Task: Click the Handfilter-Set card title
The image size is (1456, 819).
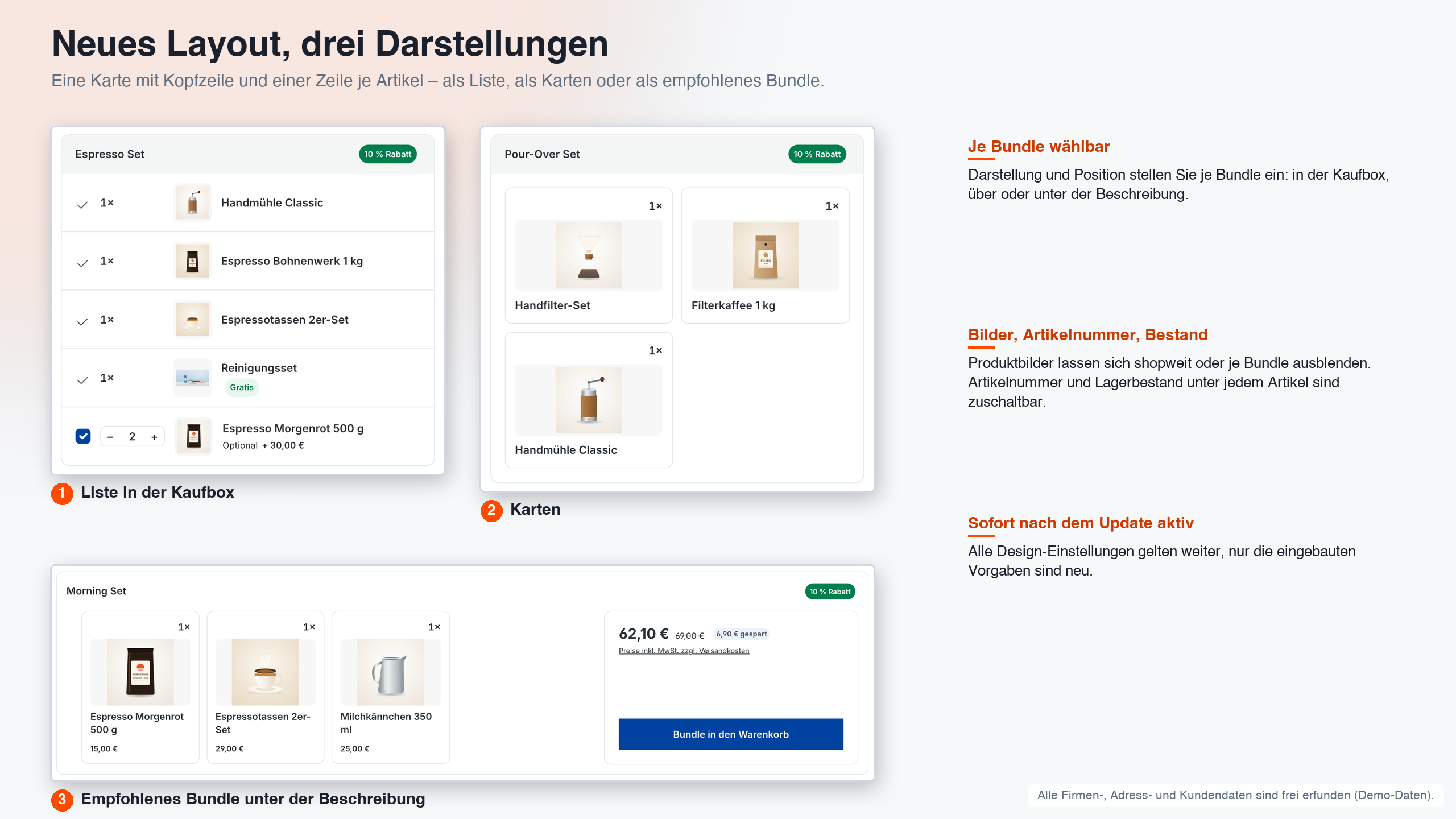Action: [552, 305]
